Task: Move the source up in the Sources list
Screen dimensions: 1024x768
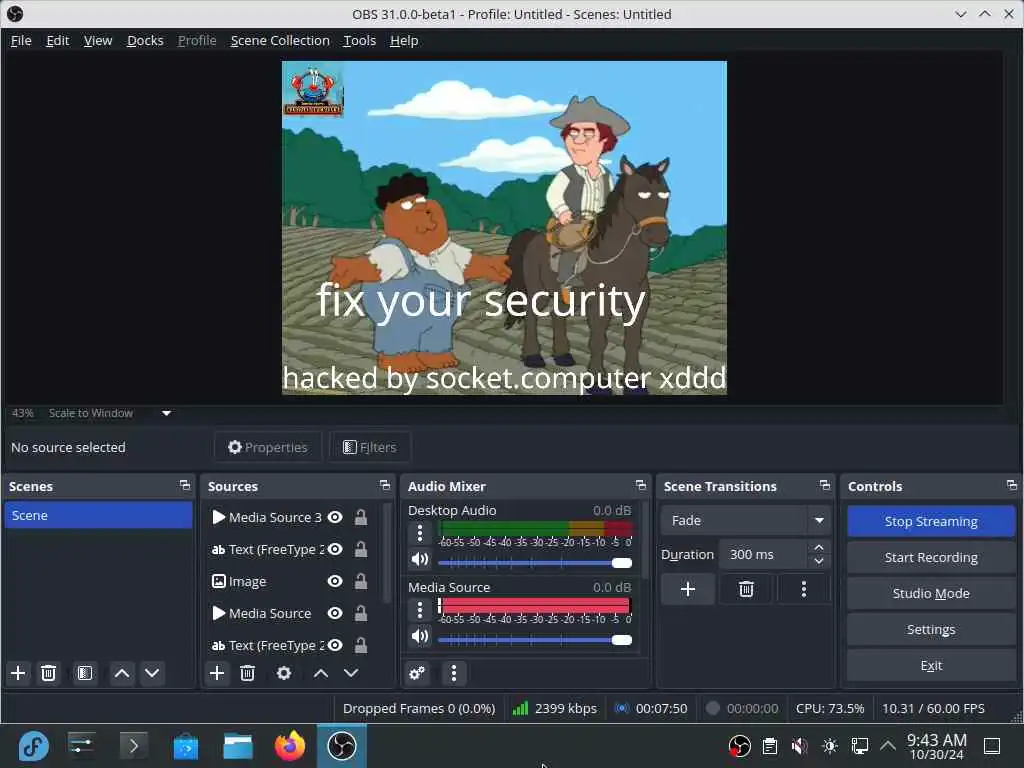Action: [x=321, y=673]
